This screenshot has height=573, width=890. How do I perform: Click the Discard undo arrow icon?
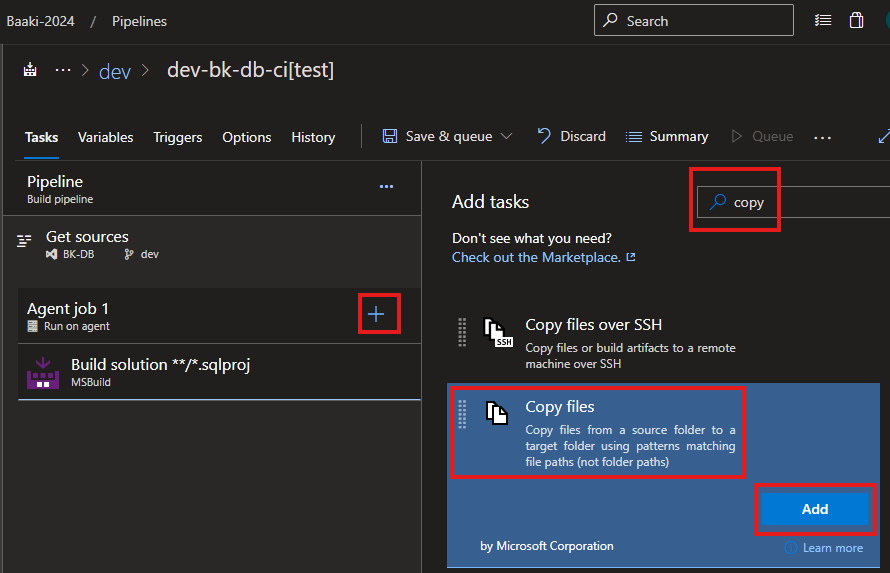point(543,136)
